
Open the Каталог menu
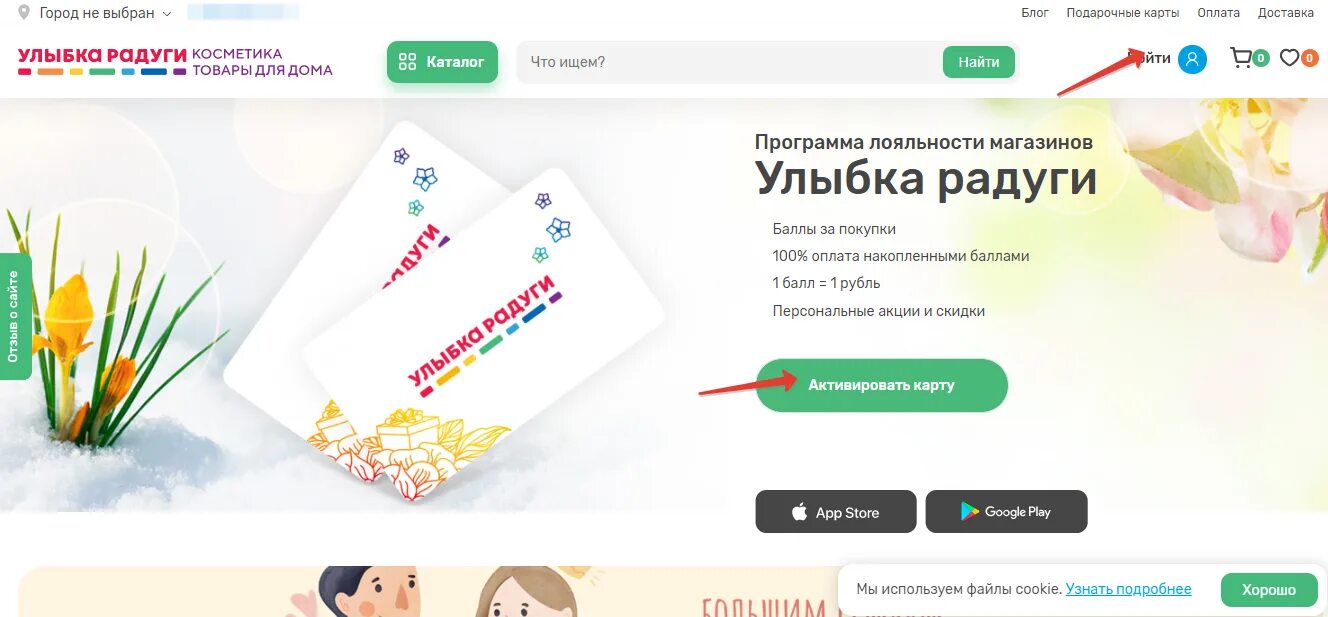(442, 62)
